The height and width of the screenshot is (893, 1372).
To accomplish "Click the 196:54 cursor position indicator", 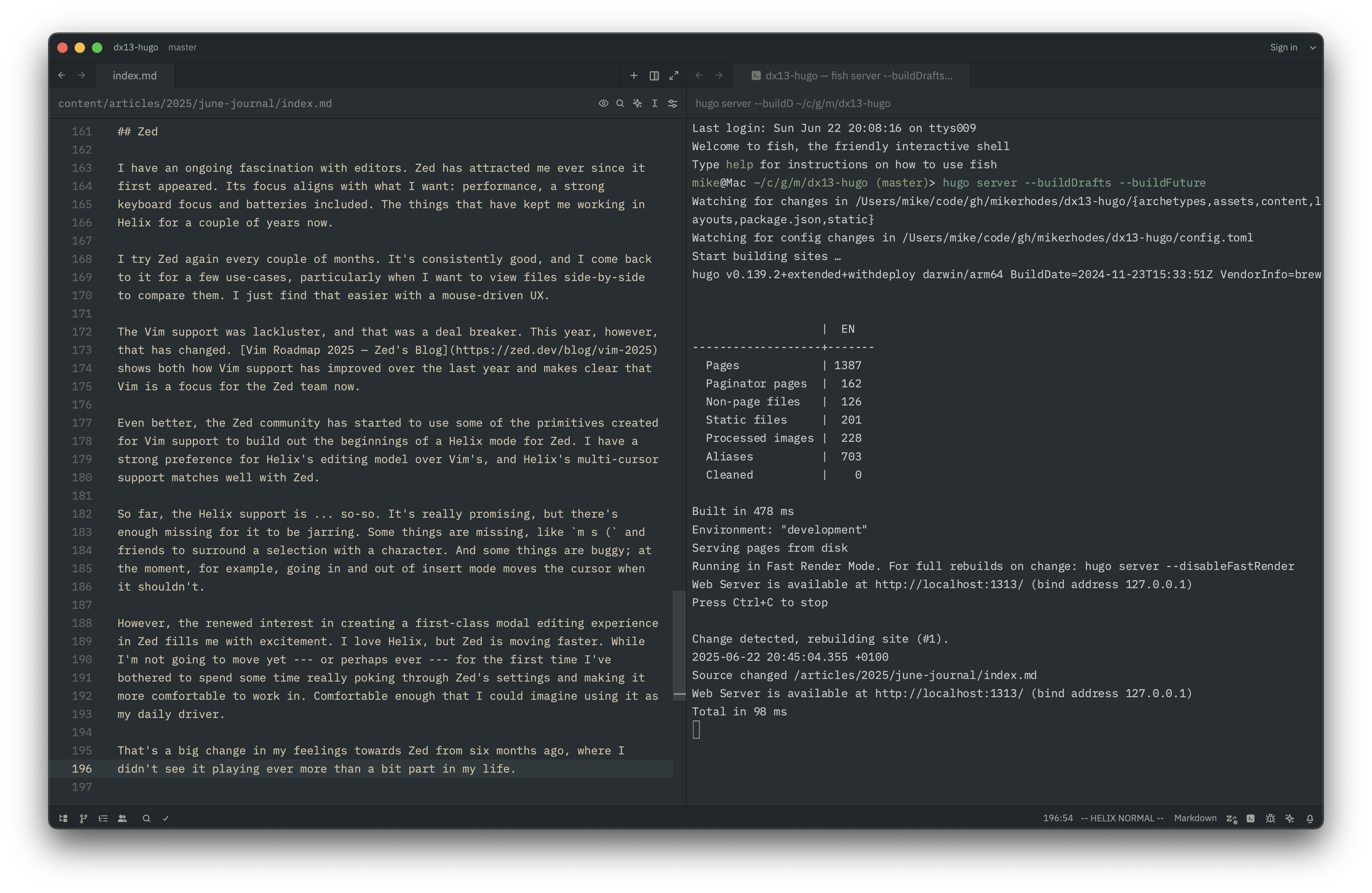I will 1058,818.
